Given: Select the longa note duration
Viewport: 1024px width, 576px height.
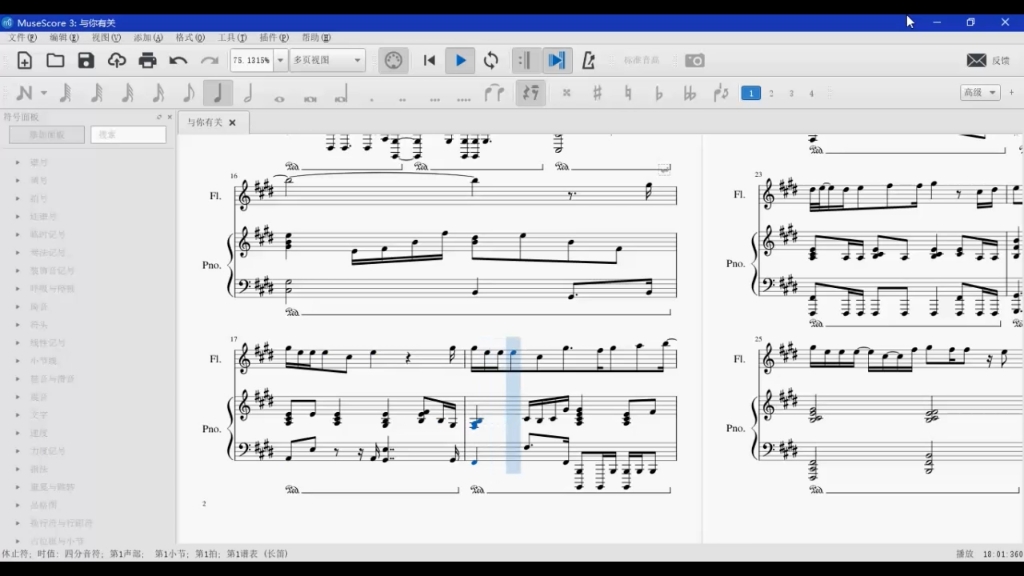Looking at the screenshot, I should pos(340,95).
